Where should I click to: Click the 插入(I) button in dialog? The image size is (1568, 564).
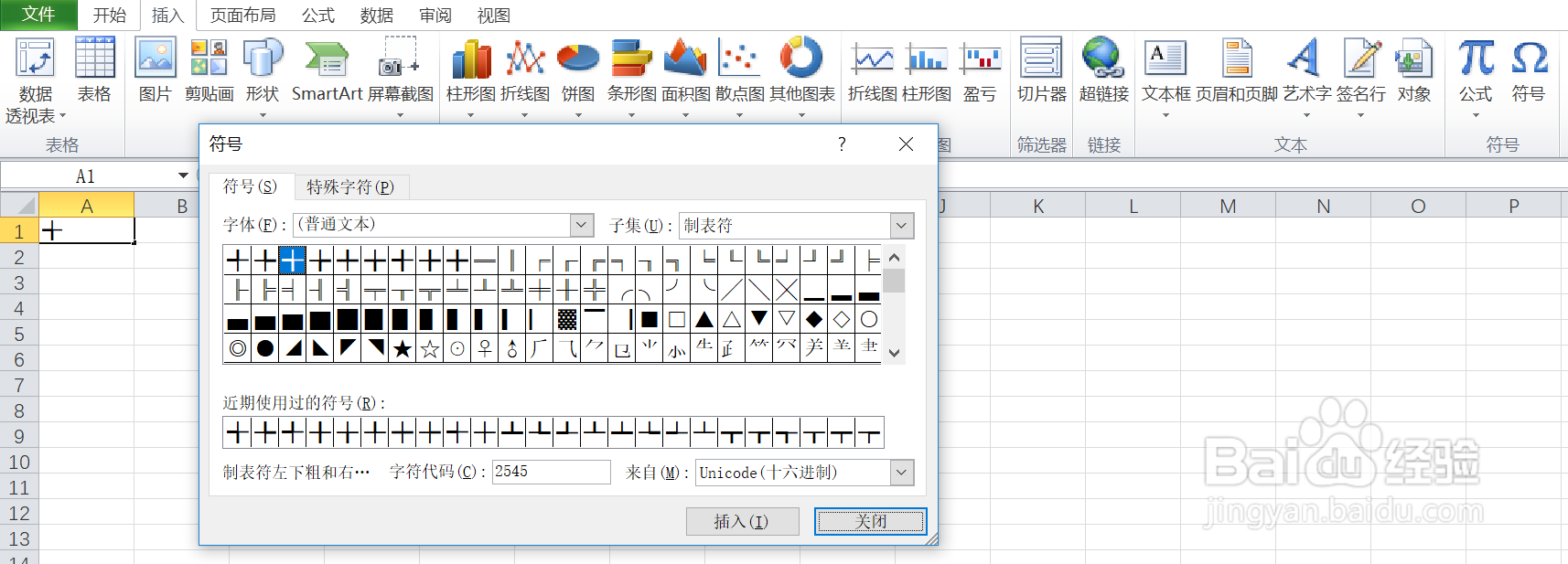(x=742, y=522)
